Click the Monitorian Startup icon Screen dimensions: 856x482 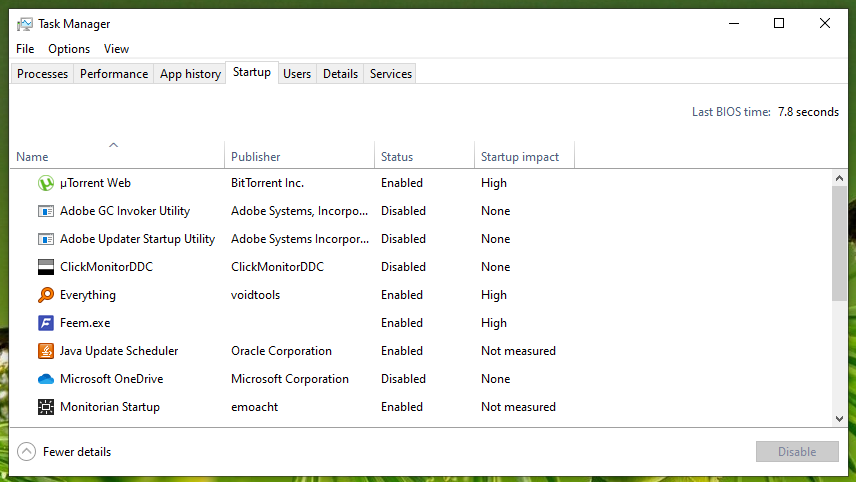(x=46, y=407)
